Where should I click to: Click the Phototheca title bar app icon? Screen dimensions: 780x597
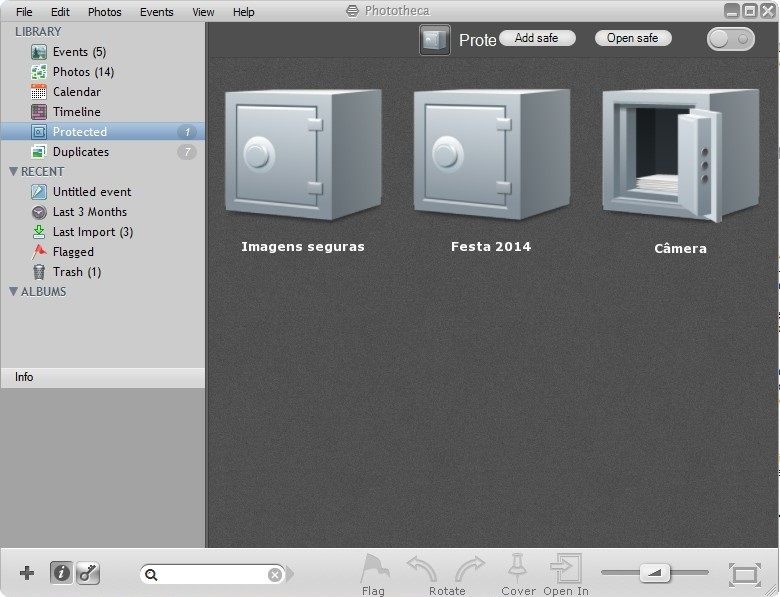tap(352, 11)
